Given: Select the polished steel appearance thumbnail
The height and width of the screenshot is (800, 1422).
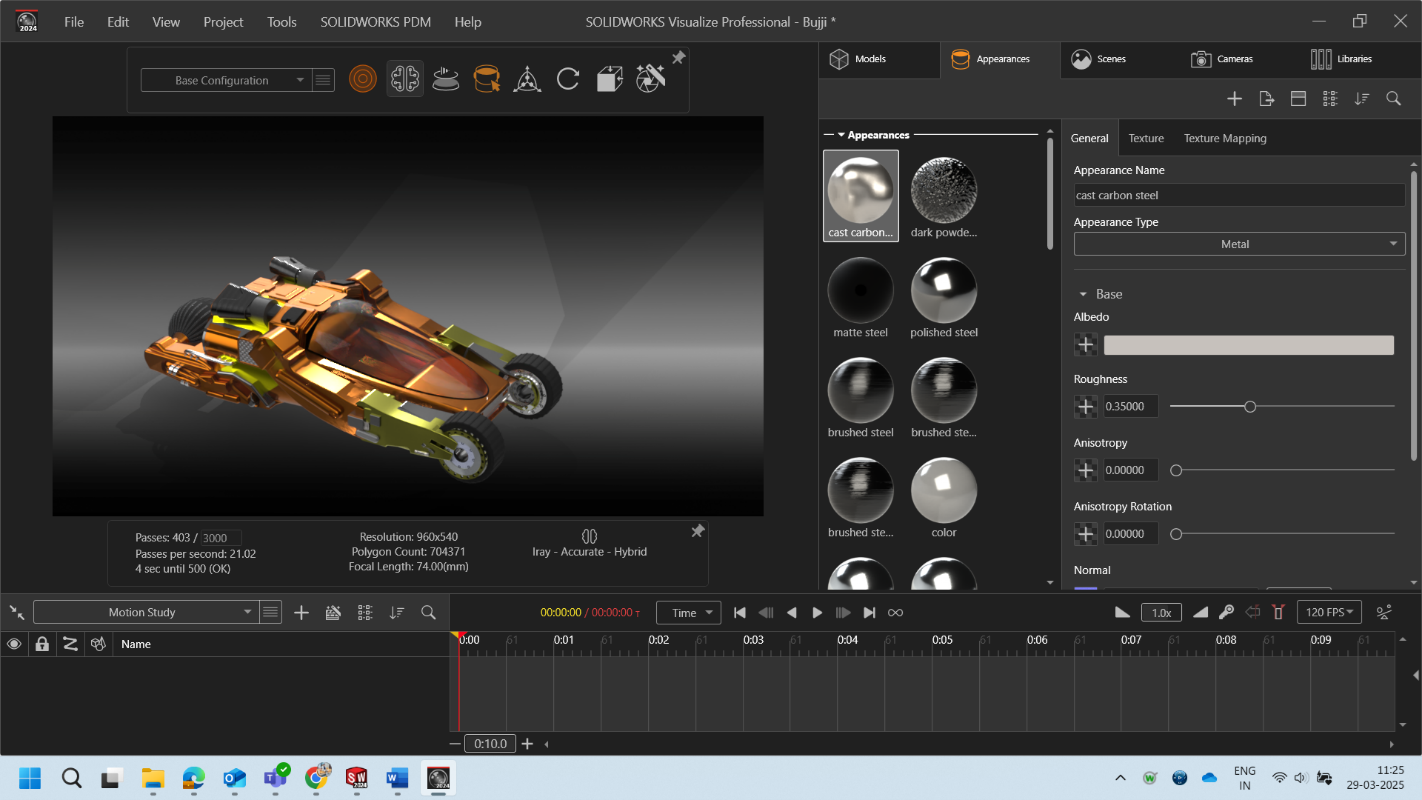Looking at the screenshot, I should (944, 290).
